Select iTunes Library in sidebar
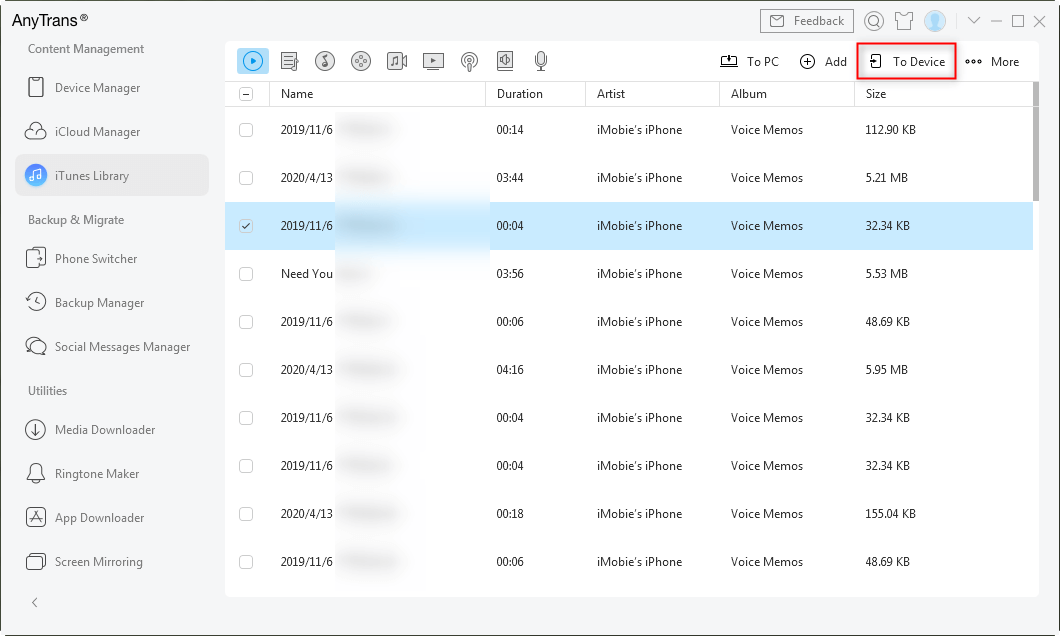The image size is (1060, 636). click(x=112, y=175)
